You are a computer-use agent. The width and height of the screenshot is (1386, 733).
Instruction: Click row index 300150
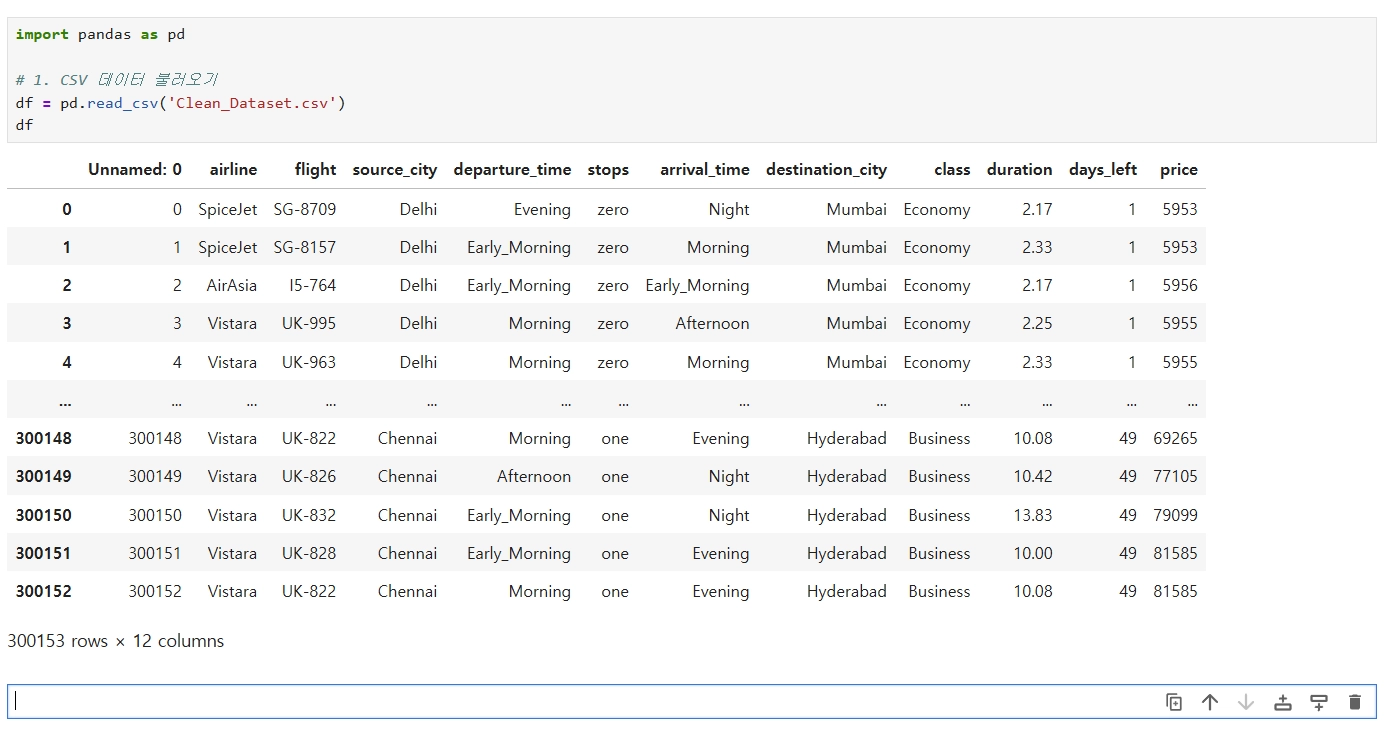43,516
